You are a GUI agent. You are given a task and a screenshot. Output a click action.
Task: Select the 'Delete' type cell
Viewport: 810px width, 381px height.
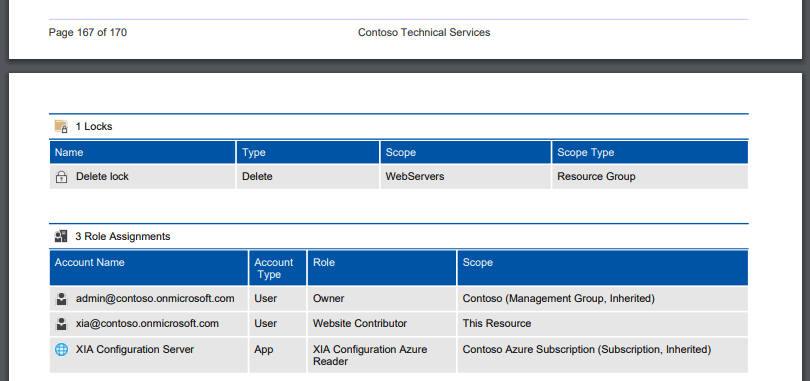(x=308, y=177)
